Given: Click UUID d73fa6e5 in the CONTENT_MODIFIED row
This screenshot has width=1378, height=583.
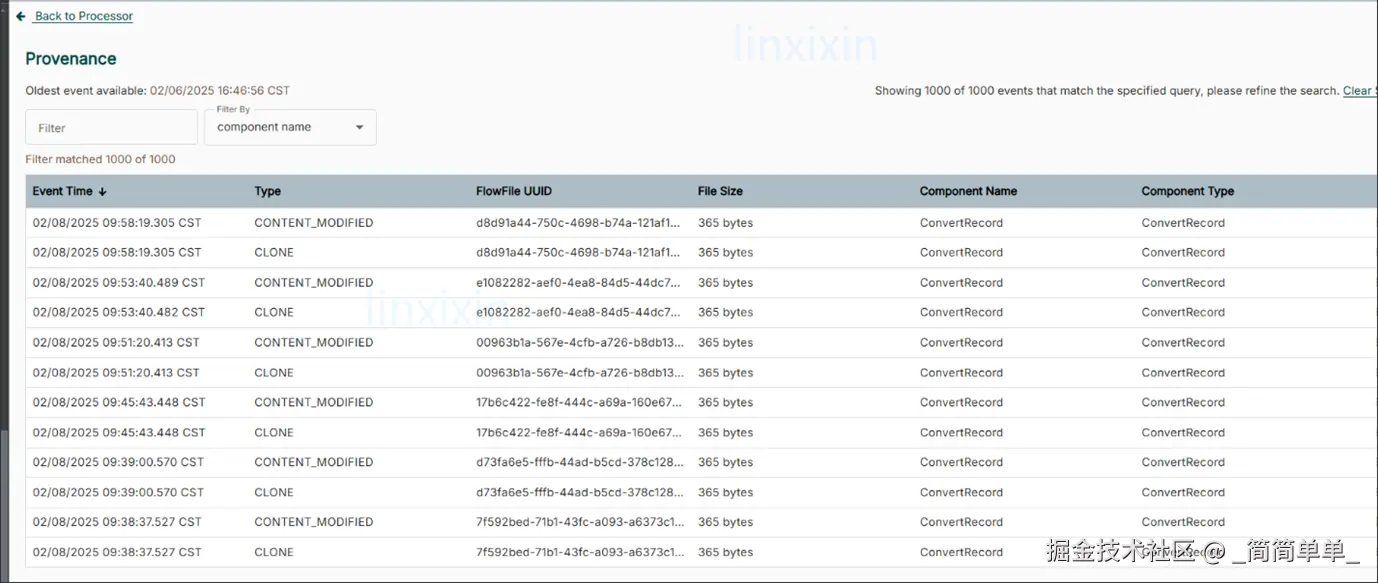Looking at the screenshot, I should click(x=580, y=462).
